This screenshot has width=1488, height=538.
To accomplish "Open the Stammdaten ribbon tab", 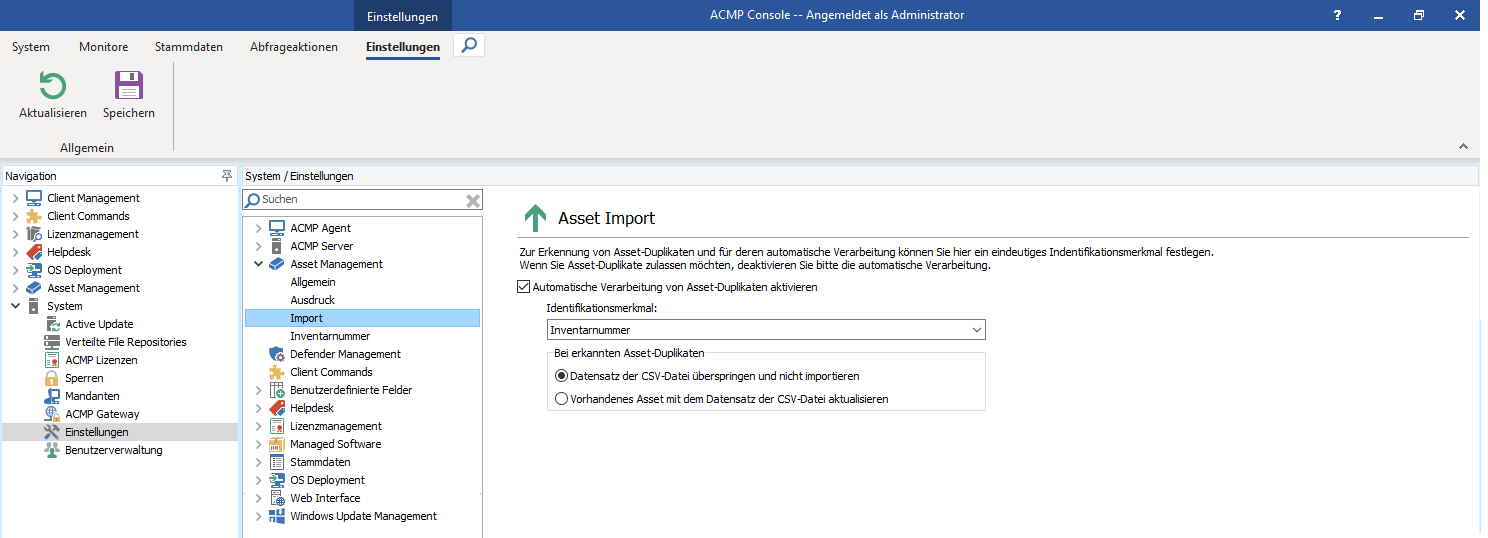I will pyautogui.click(x=189, y=47).
